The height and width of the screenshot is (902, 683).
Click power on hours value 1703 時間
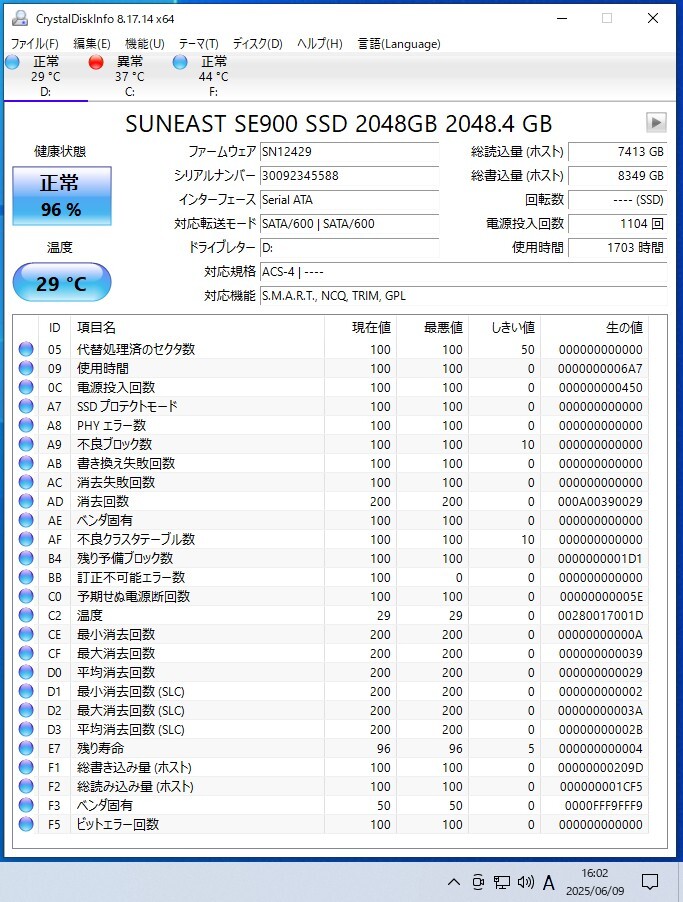tap(617, 247)
